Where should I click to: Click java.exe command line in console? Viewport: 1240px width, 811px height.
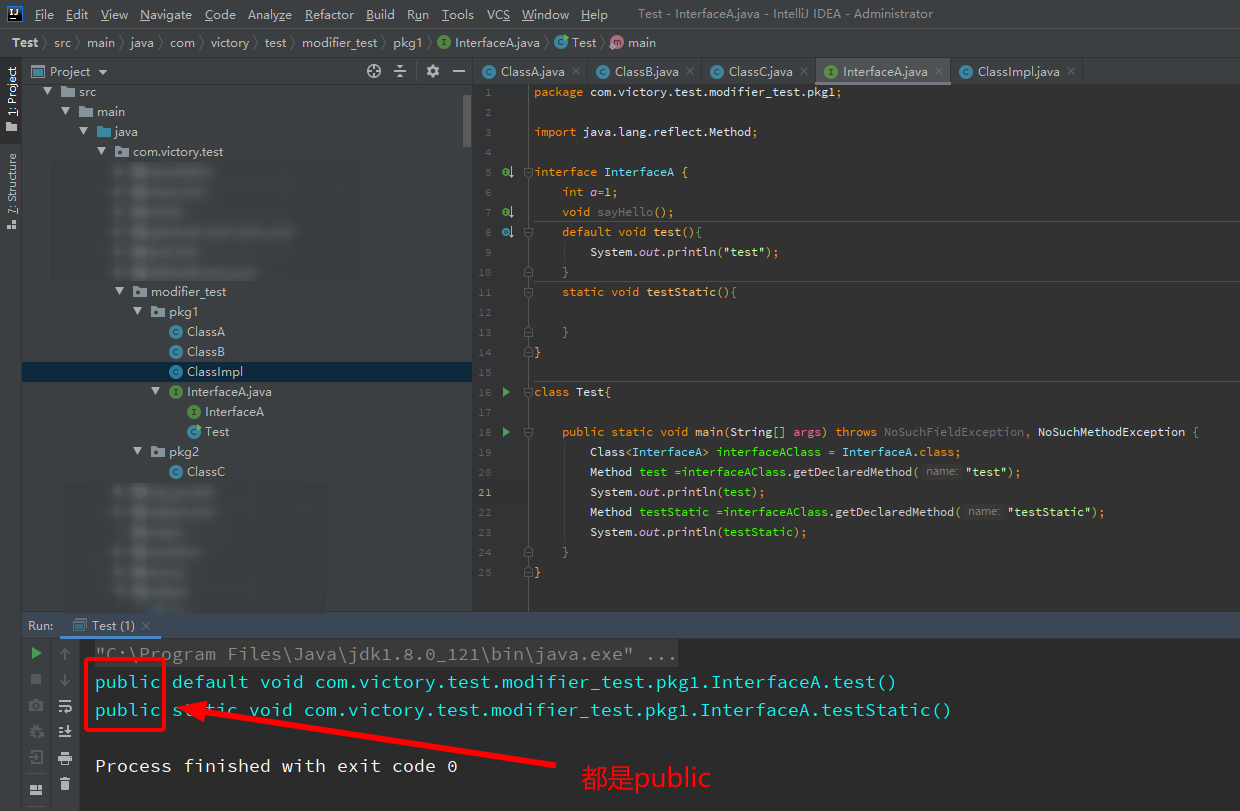coord(386,654)
